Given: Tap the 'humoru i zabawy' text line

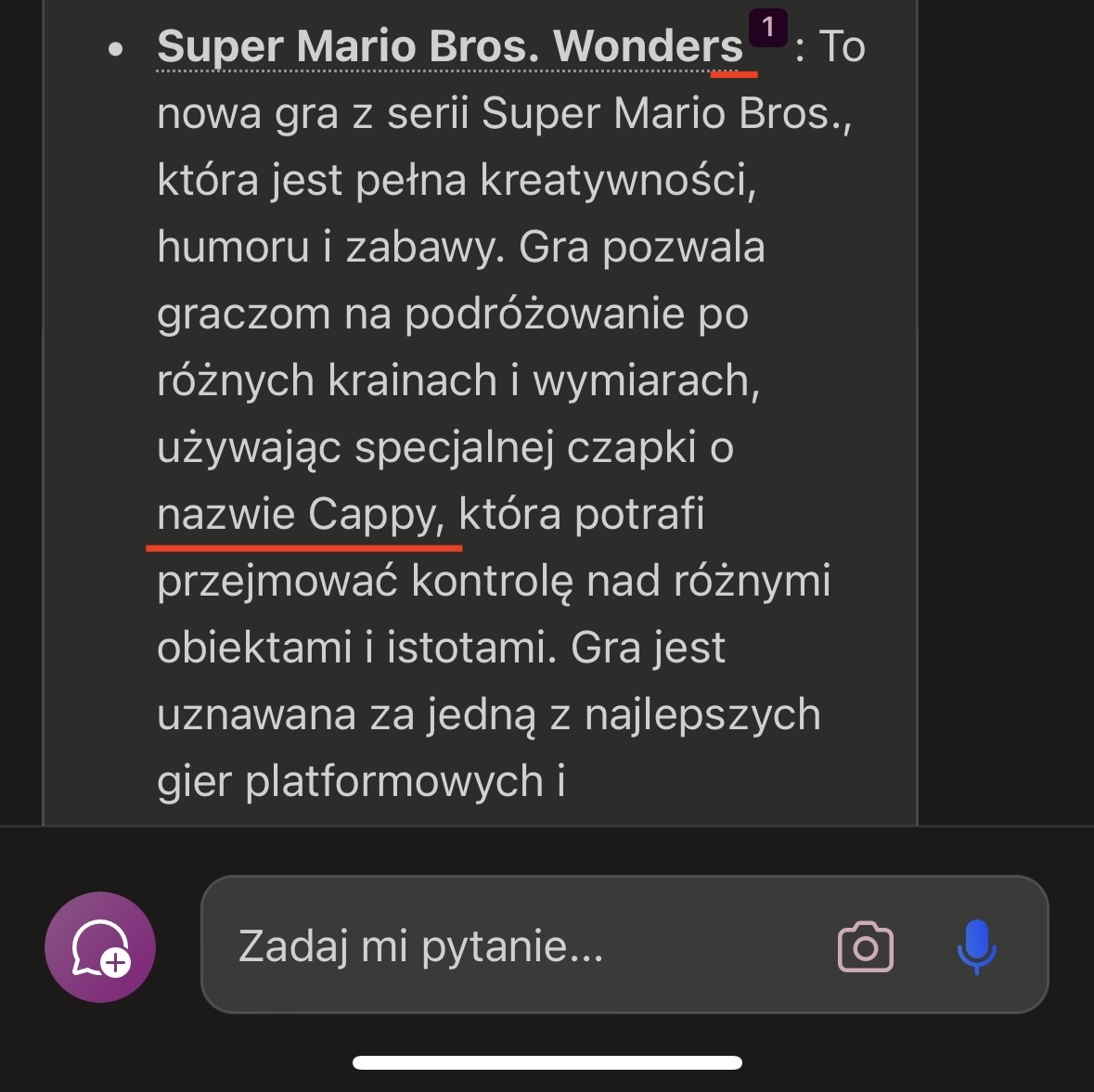Looking at the screenshot, I should (461, 247).
